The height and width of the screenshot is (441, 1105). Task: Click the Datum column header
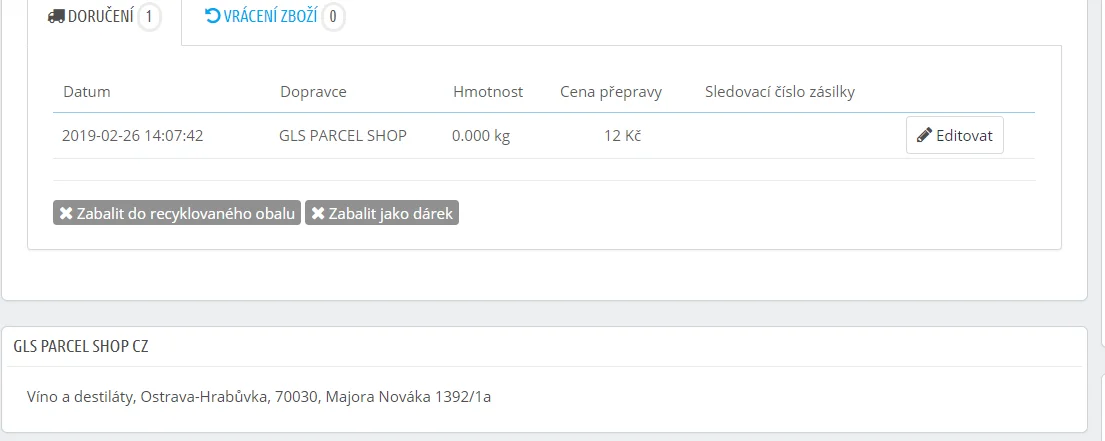point(86,92)
